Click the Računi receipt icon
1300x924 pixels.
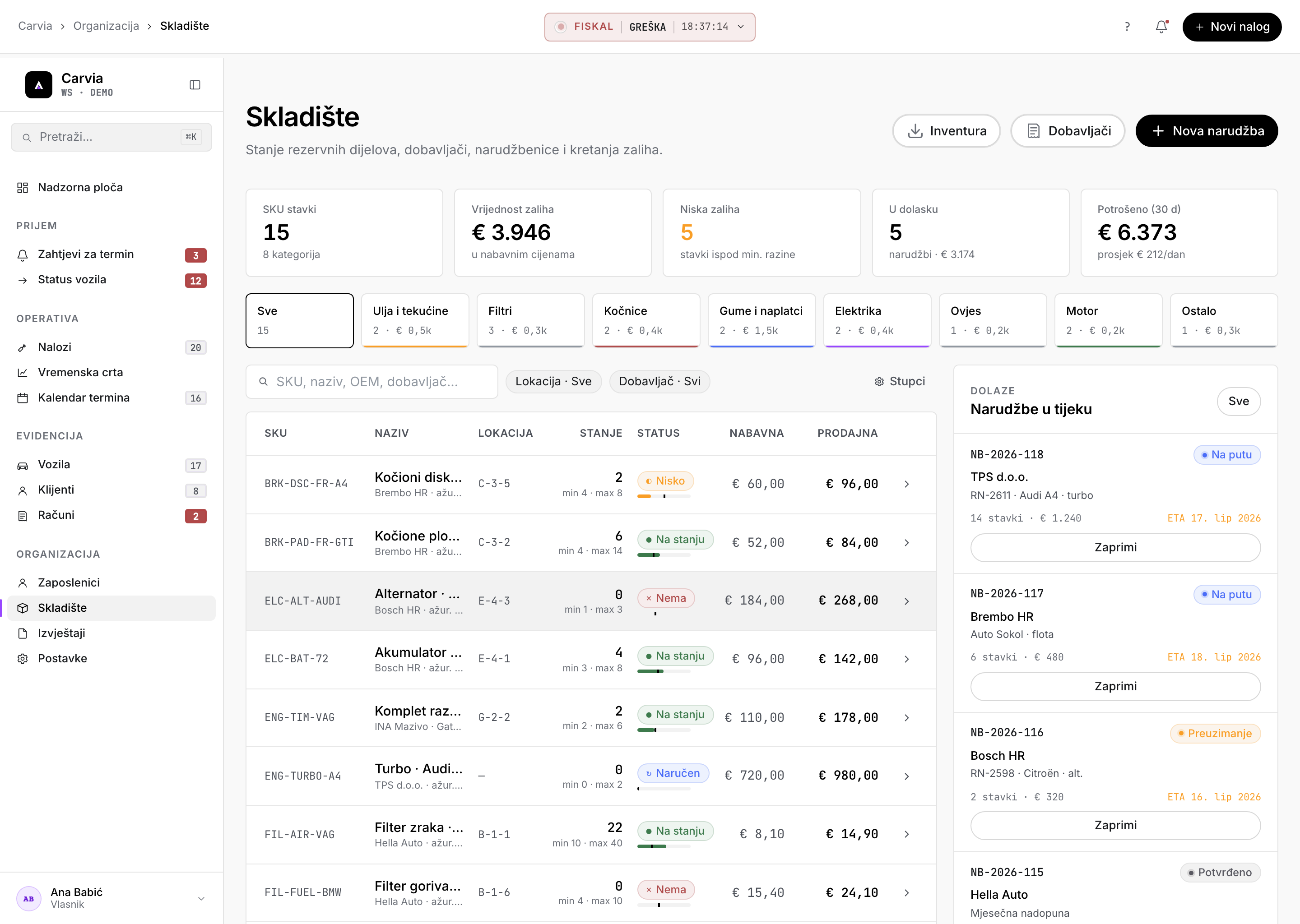click(23, 516)
